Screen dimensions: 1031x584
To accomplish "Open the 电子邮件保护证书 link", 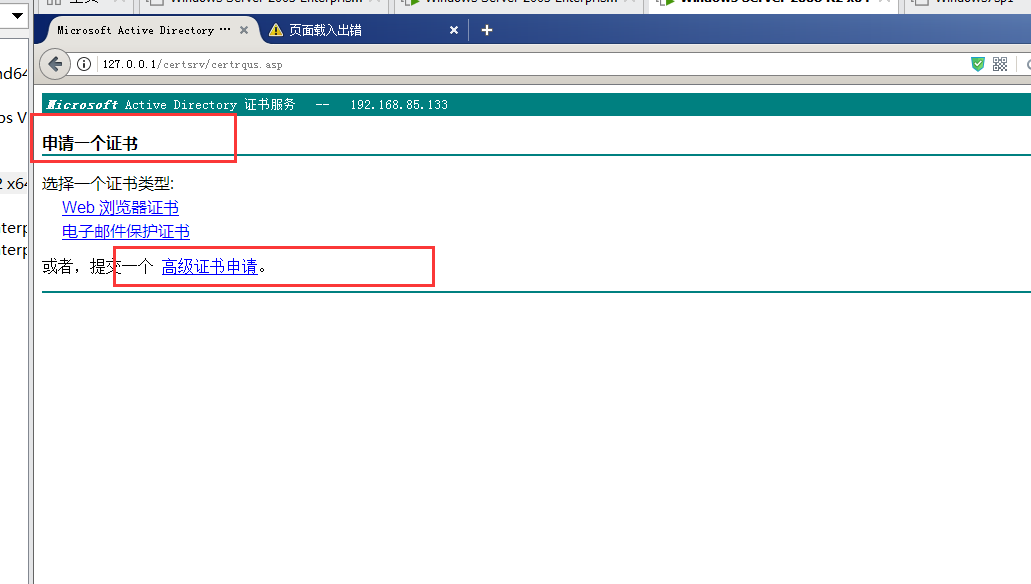I will click(x=125, y=230).
